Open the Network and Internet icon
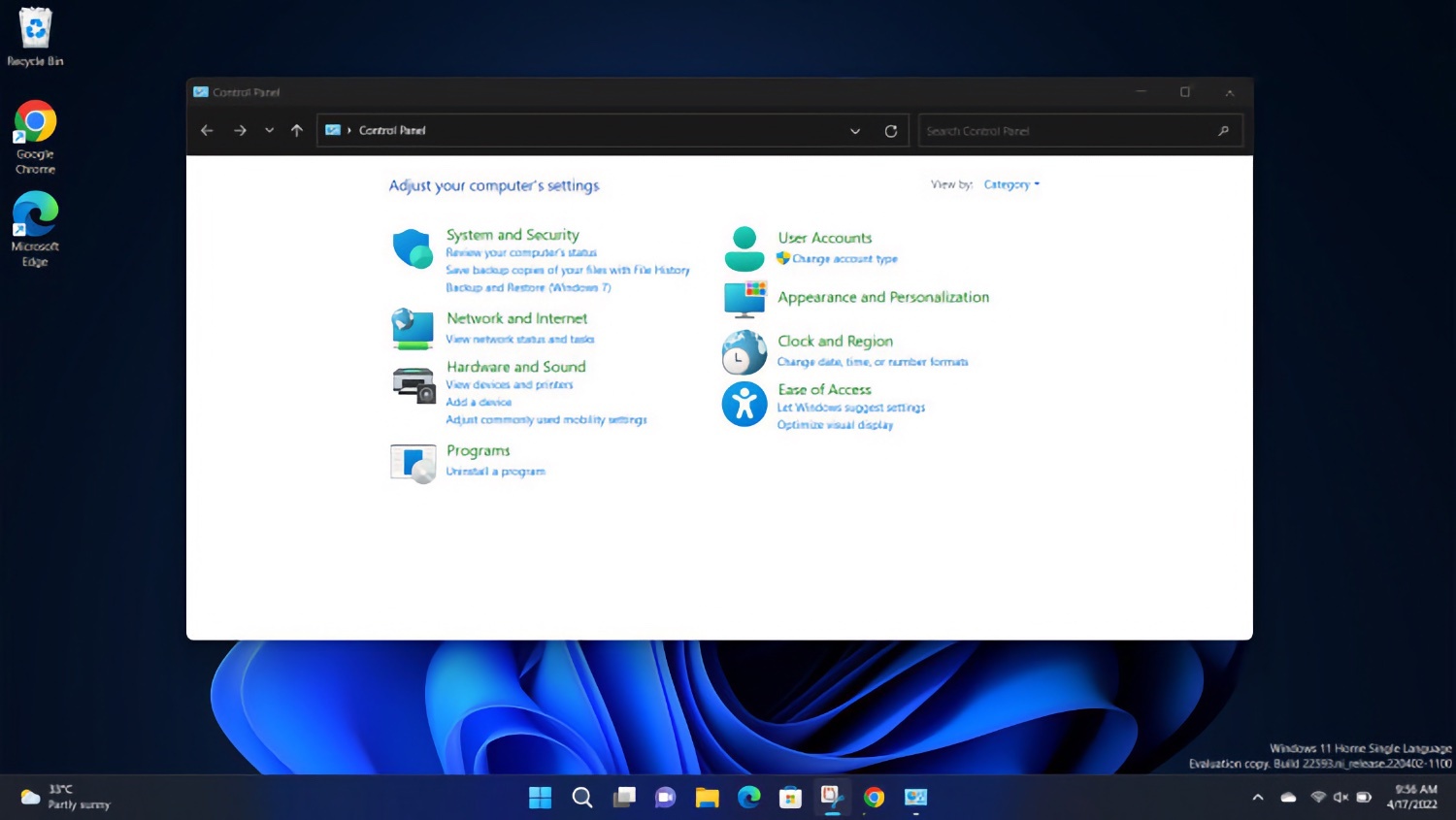 click(x=413, y=329)
